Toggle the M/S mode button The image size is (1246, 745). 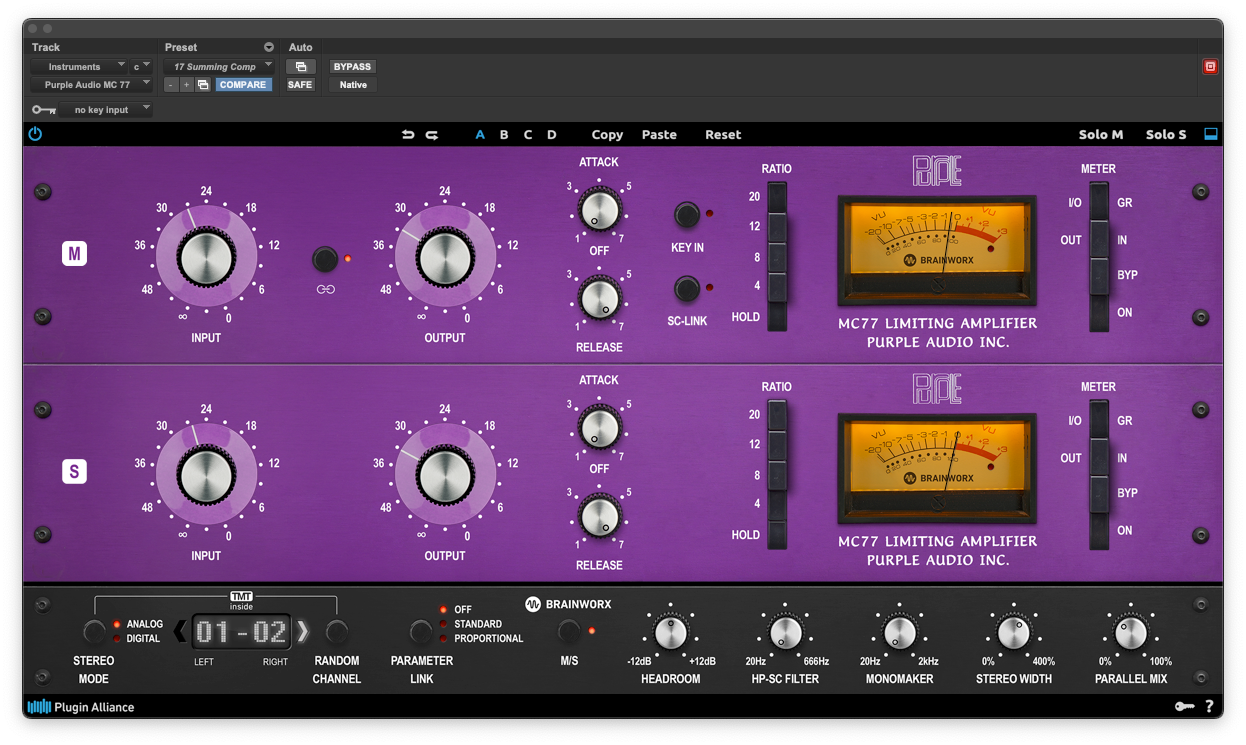point(568,631)
